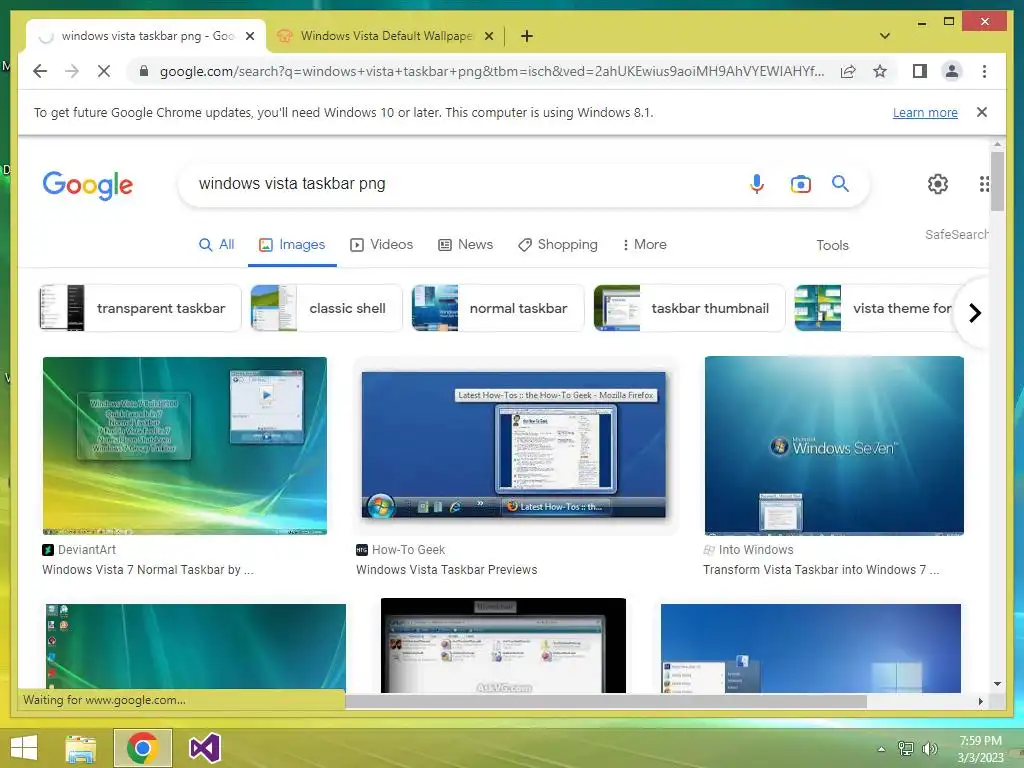Start voice search with the microphone icon

point(756,184)
